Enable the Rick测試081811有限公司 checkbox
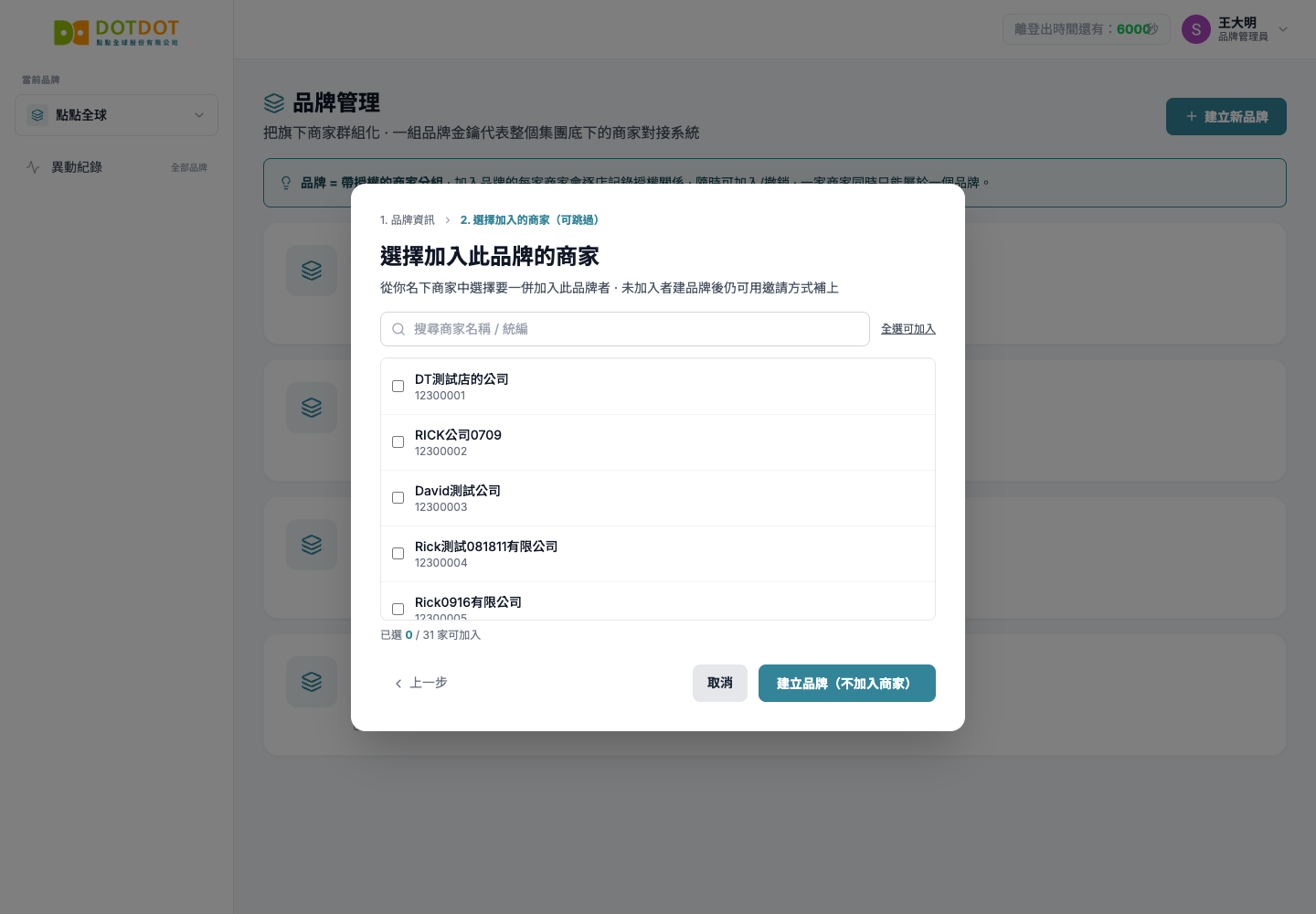 click(x=398, y=554)
